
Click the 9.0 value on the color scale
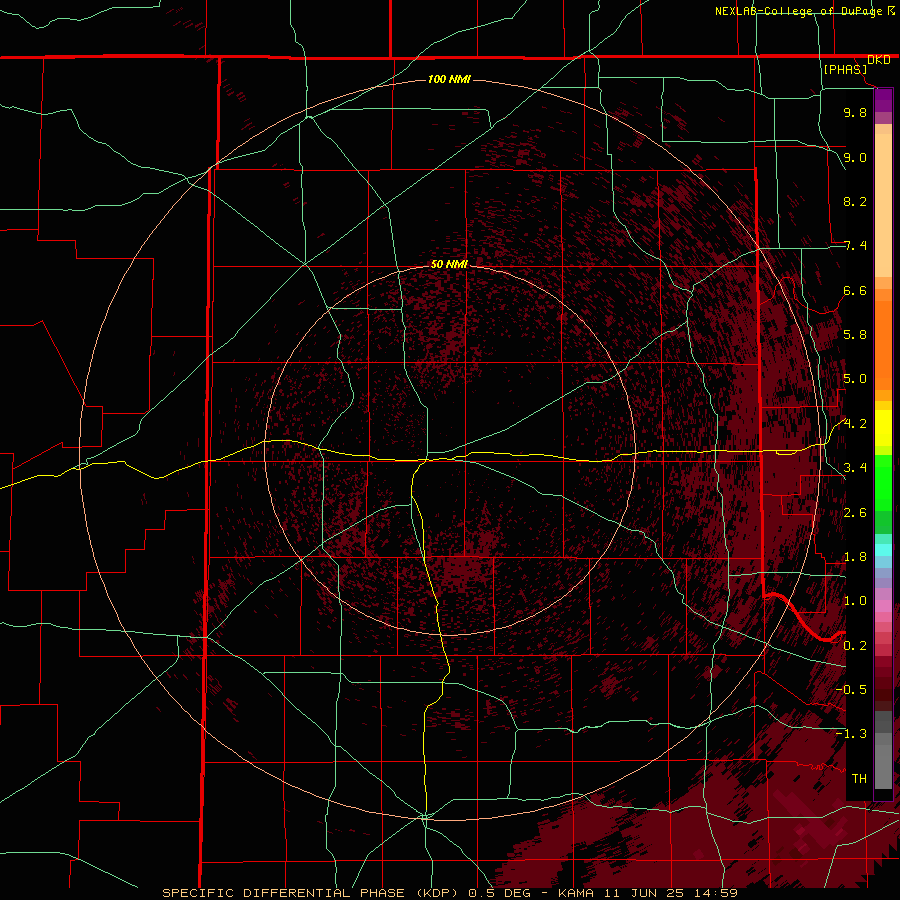855,157
